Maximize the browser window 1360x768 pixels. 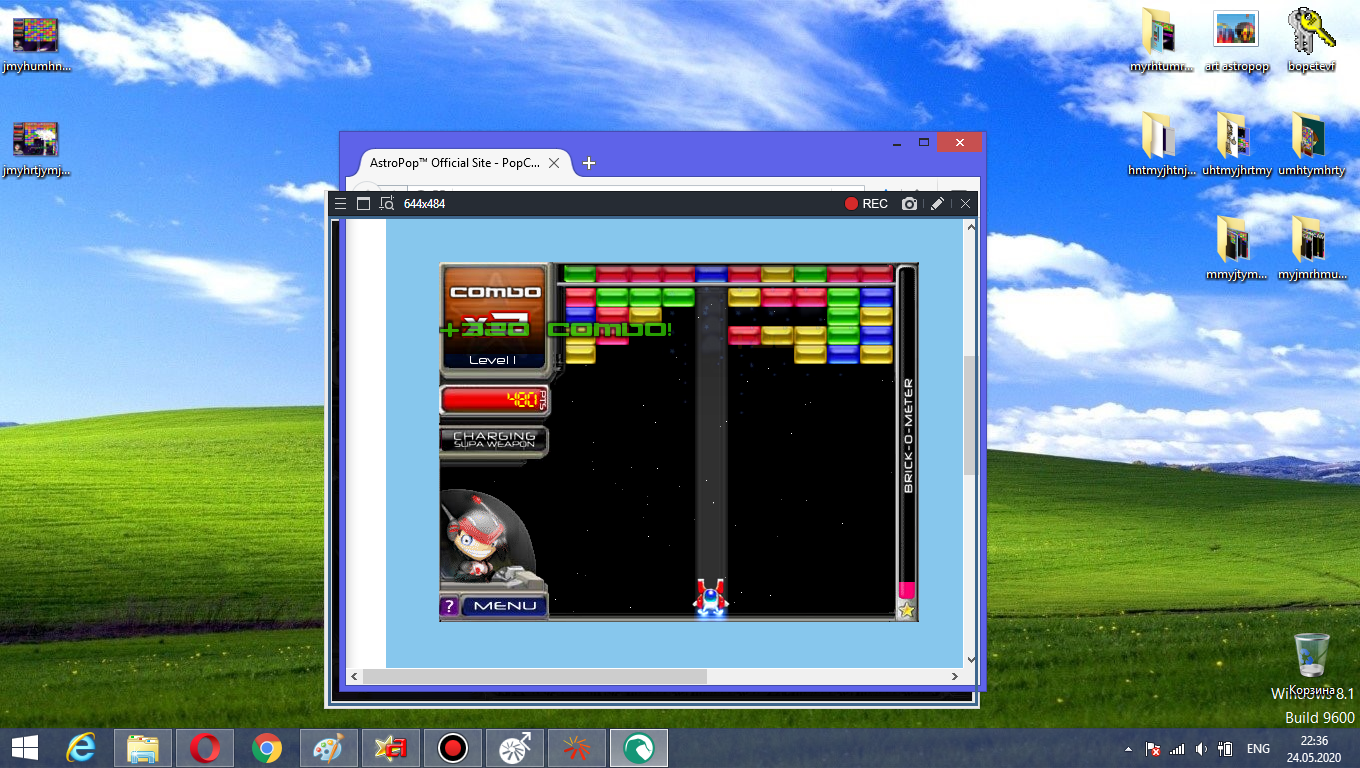924,143
